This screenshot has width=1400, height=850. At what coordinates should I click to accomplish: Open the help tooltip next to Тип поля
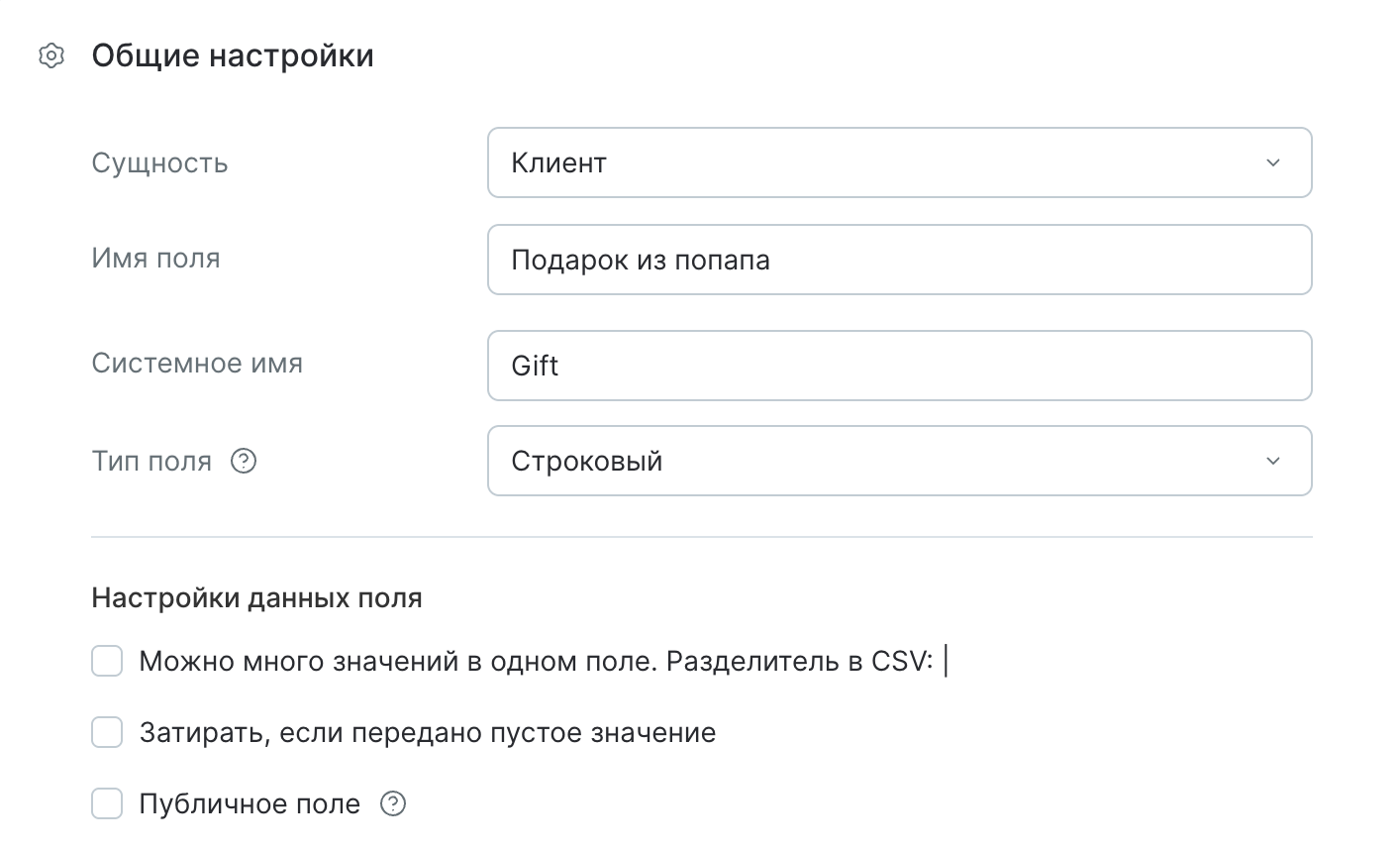[243, 461]
